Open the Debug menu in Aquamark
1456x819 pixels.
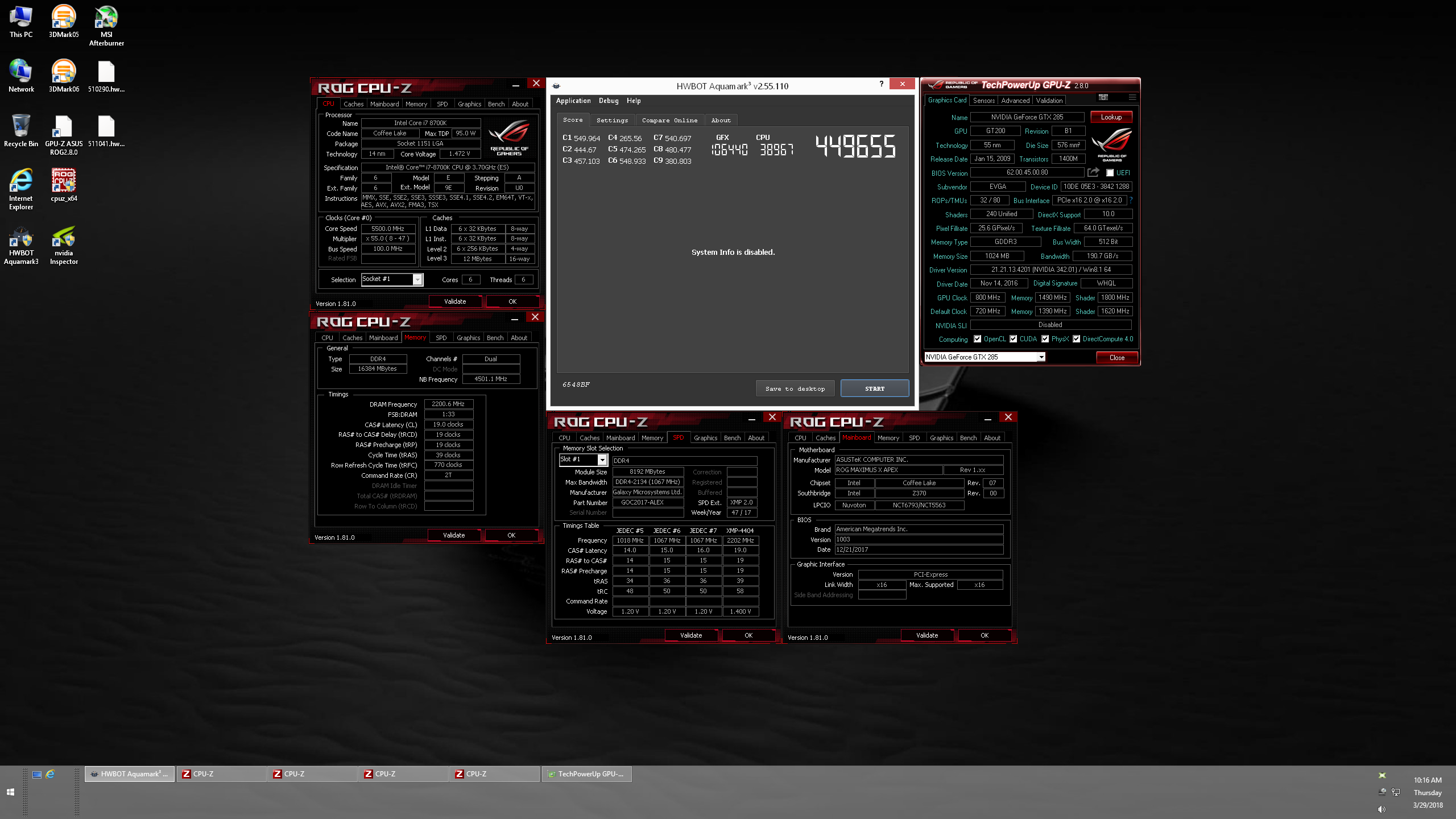pyautogui.click(x=609, y=101)
